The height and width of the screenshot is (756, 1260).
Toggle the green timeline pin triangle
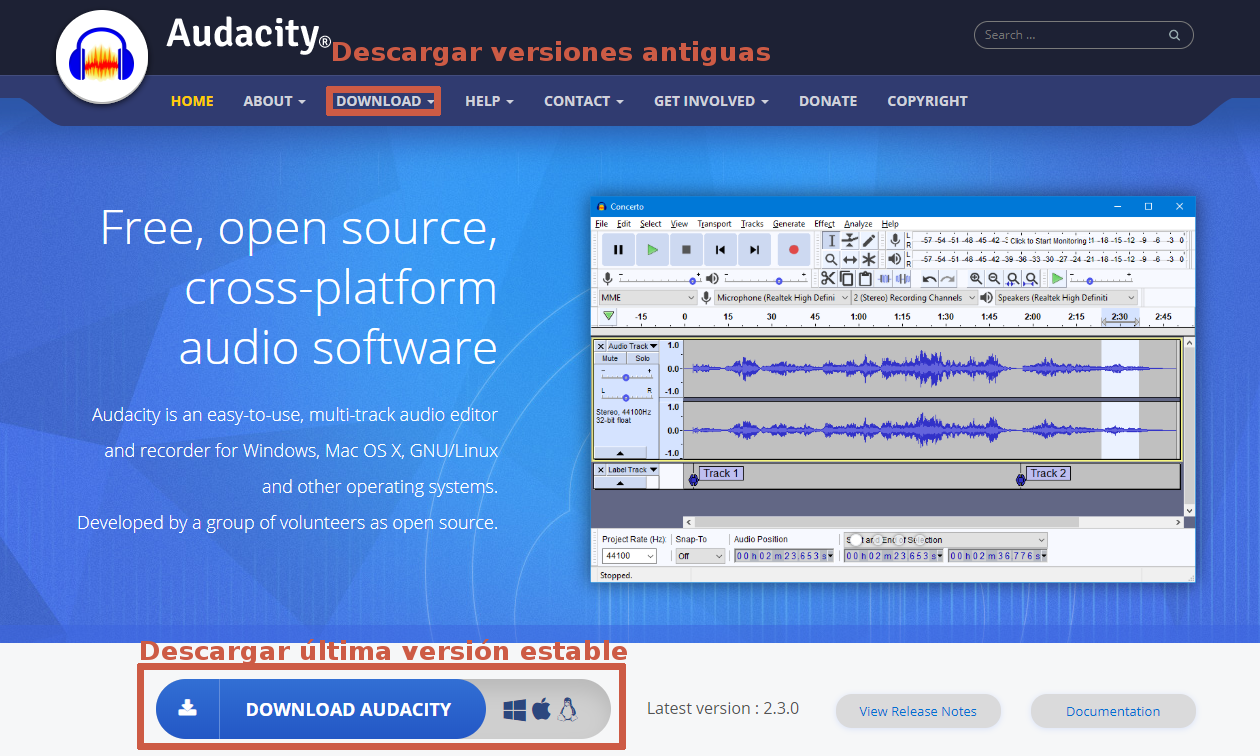coord(609,316)
